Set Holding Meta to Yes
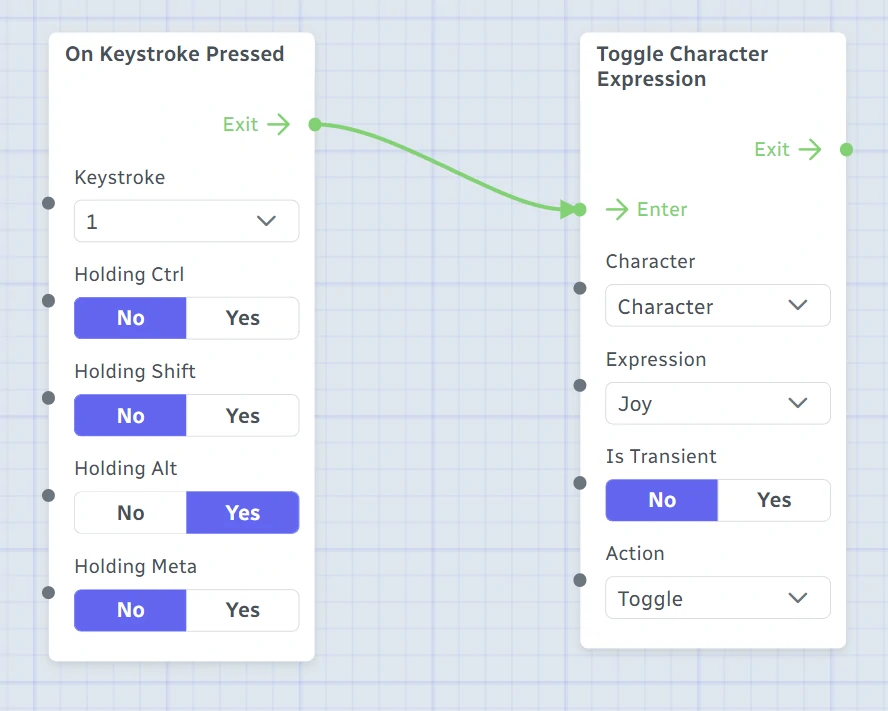The width and height of the screenshot is (888, 711). [x=242, y=610]
